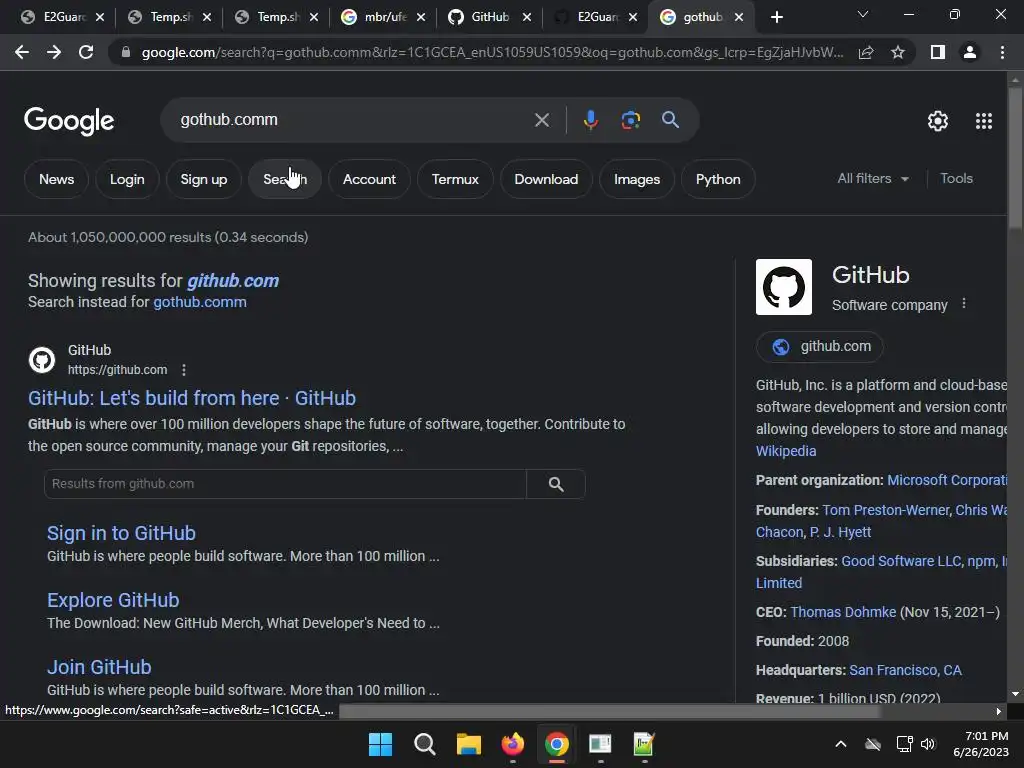
Task: Open File Explorer from taskbar
Action: coord(468,744)
